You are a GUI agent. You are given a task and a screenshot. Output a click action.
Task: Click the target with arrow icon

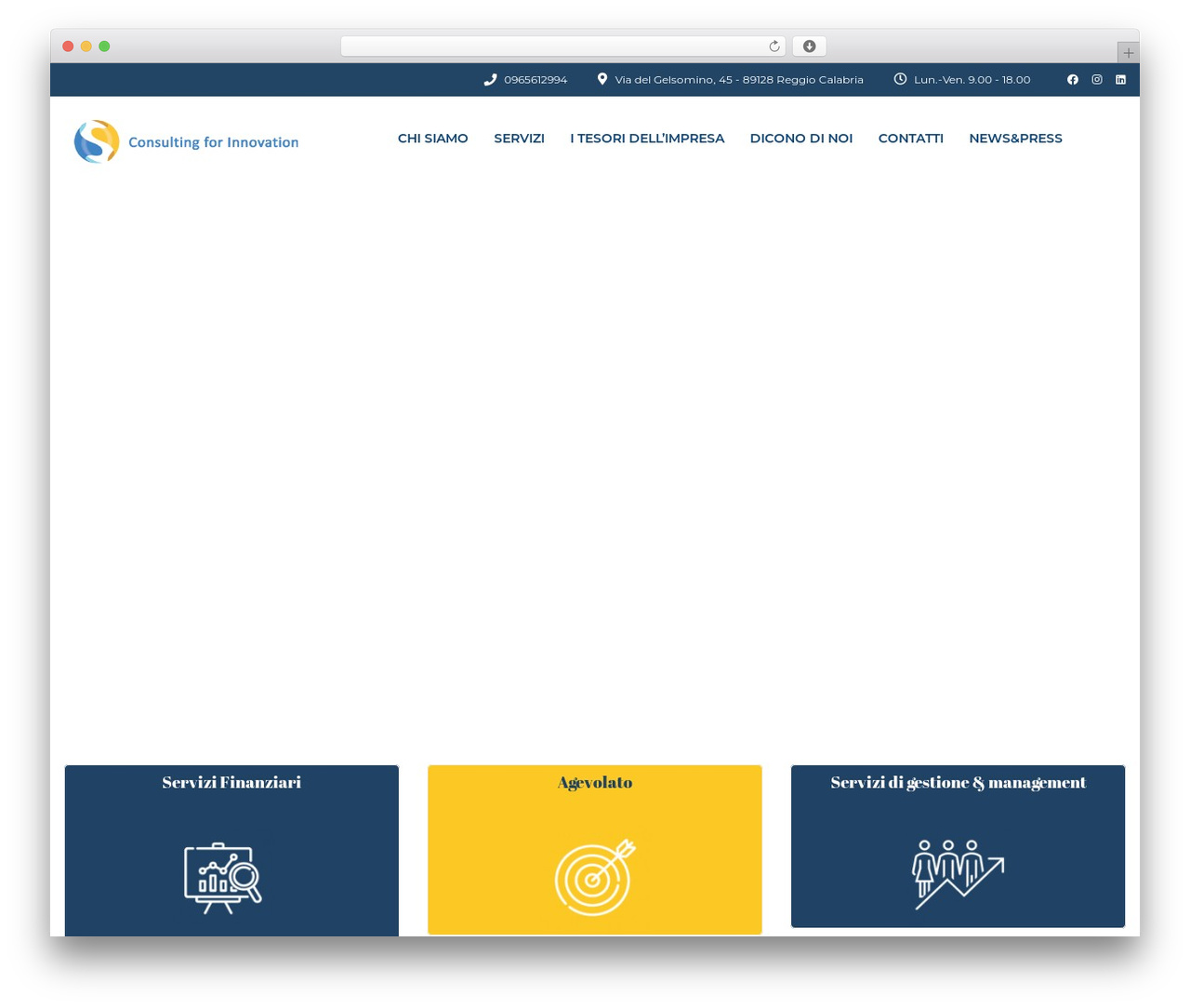pyautogui.click(x=595, y=877)
